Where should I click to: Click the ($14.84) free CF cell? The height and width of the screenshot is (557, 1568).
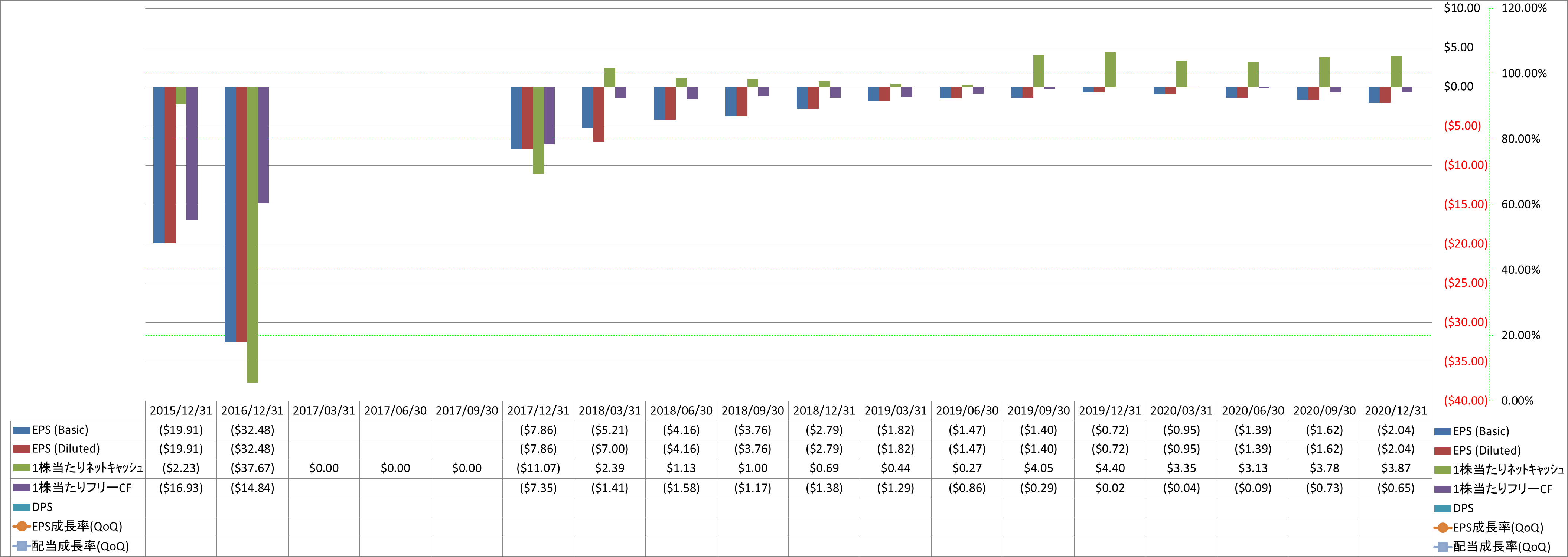[252, 488]
